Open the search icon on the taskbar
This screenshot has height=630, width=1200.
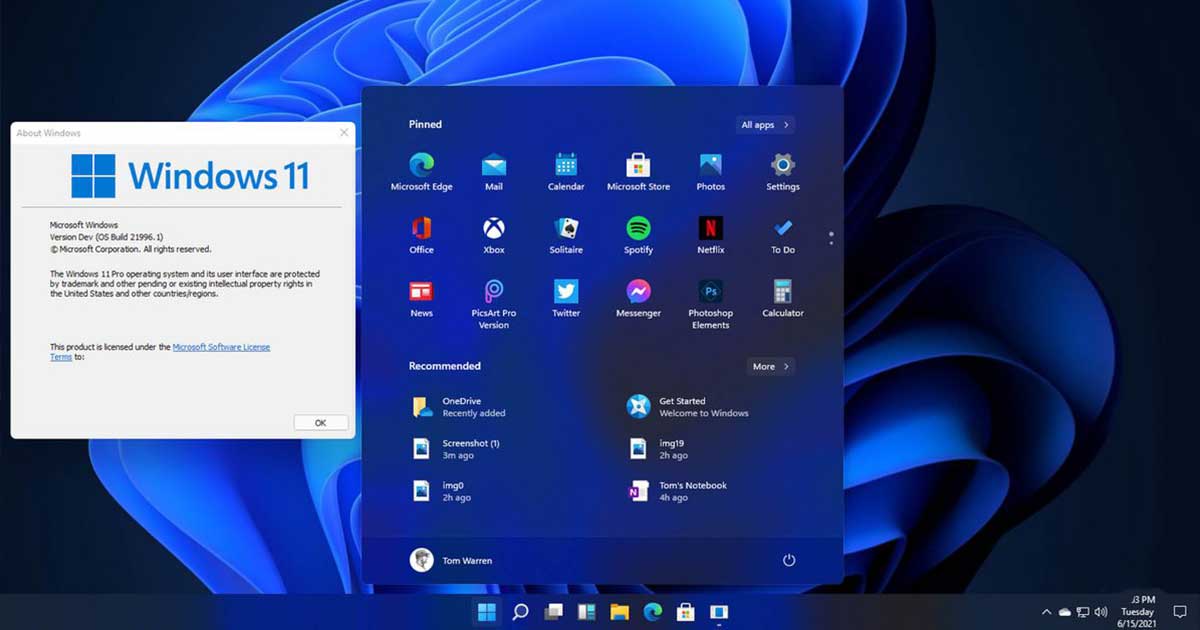pyautogui.click(x=521, y=611)
